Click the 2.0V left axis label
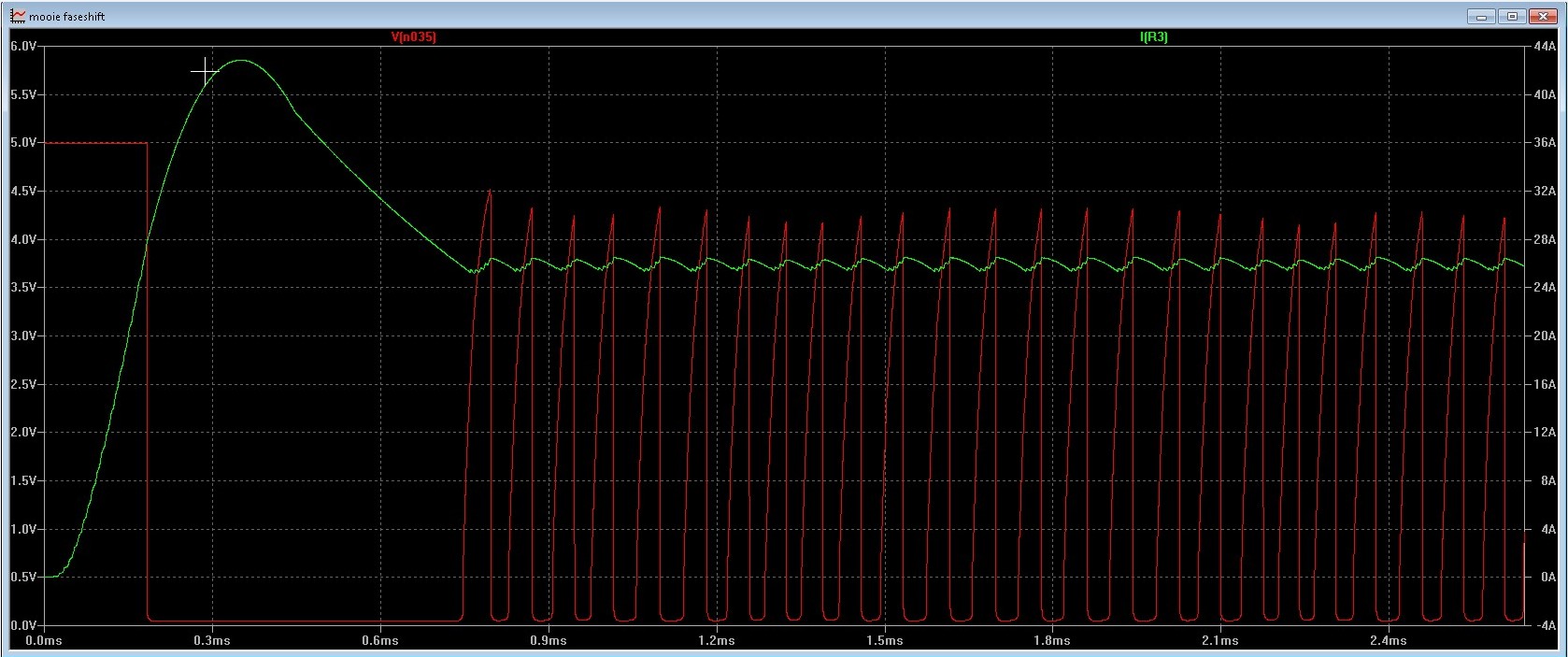This screenshot has width=1568, height=657. [x=23, y=432]
